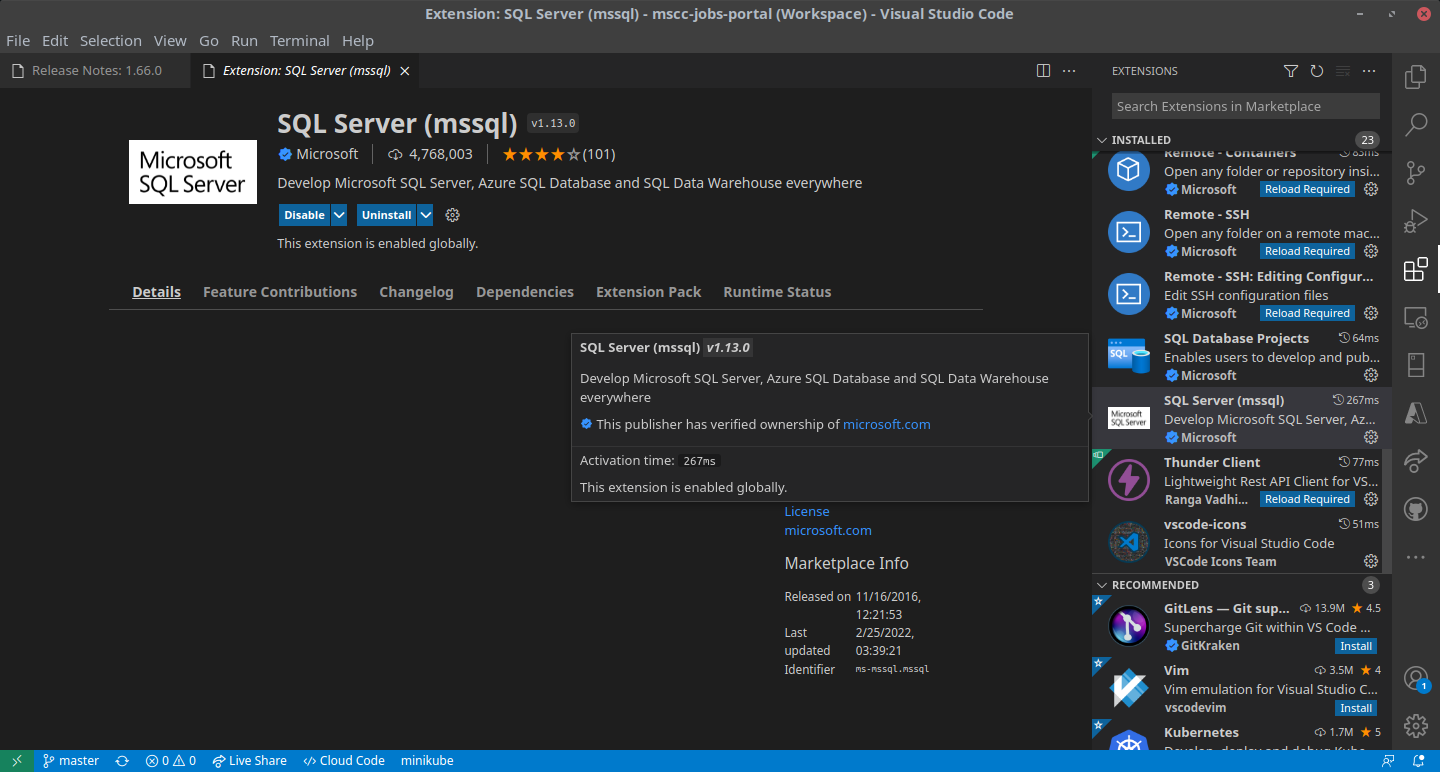Open the Azure view icon
Viewport: 1440px width, 772px height.
(x=1415, y=413)
